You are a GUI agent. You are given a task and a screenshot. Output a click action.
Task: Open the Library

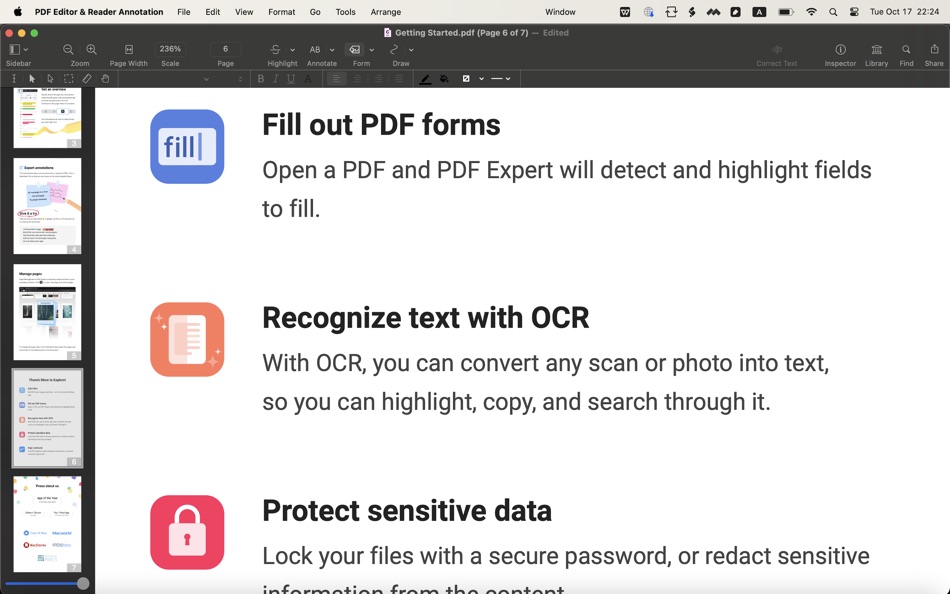coord(875,48)
